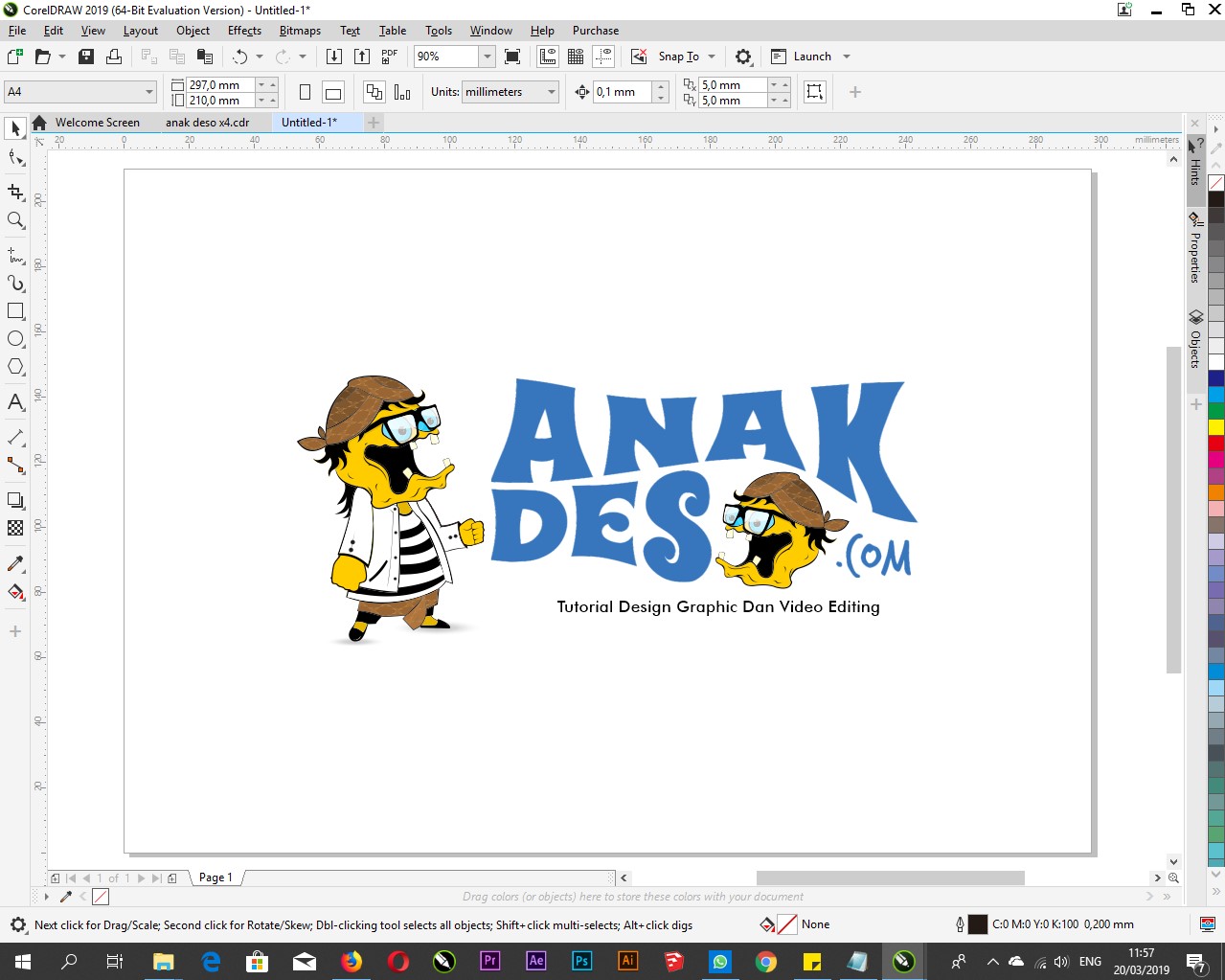
Task: Select the Artistic Media tool
Action: (15, 283)
